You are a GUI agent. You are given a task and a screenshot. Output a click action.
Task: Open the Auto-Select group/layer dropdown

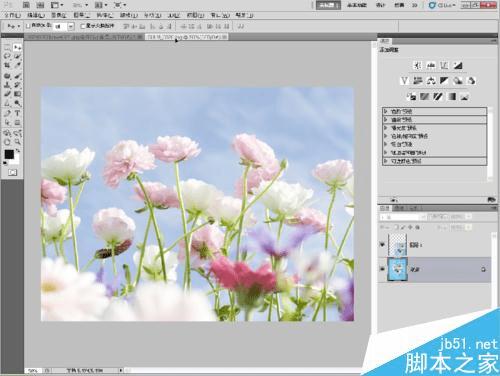[x=64, y=26]
